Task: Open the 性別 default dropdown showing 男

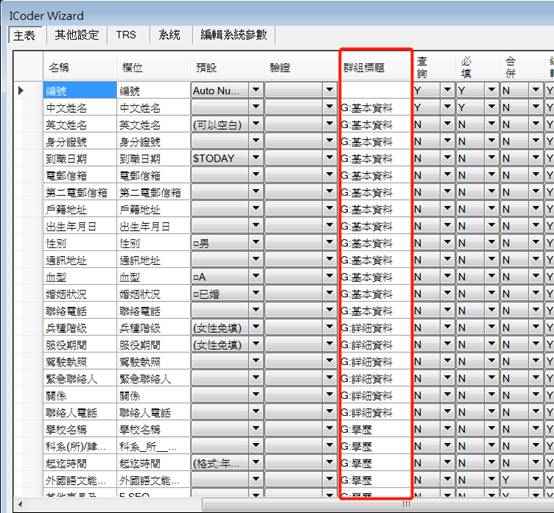Action: point(256,243)
